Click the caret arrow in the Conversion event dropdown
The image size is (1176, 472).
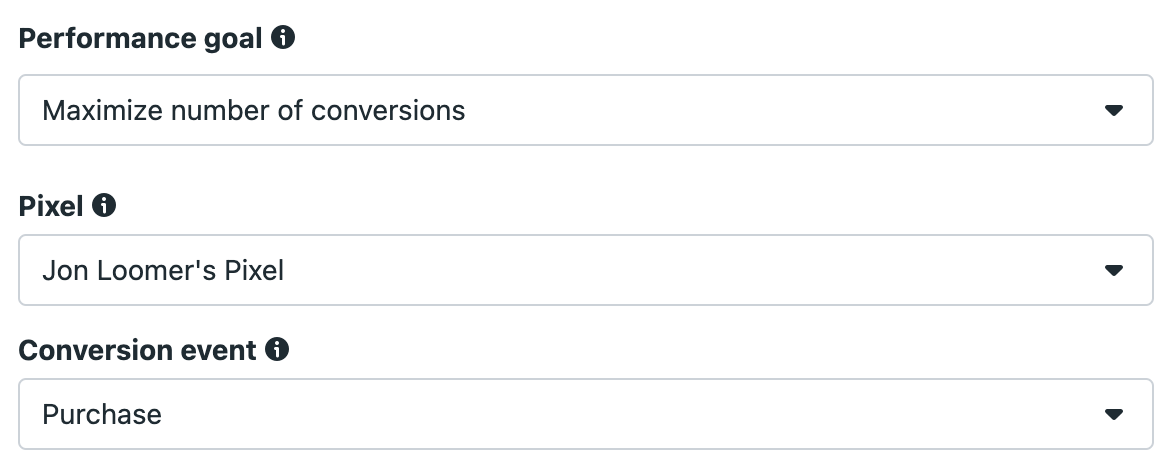[x=1114, y=414]
